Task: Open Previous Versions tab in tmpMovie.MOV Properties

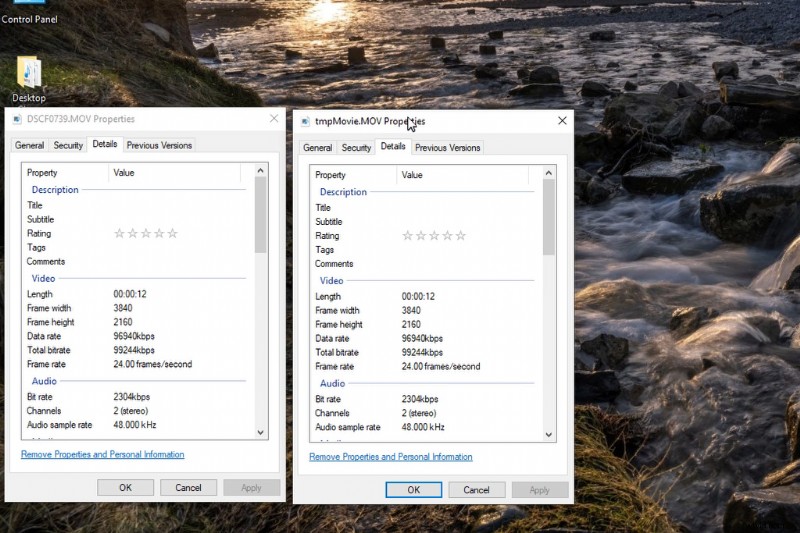Action: (x=447, y=148)
